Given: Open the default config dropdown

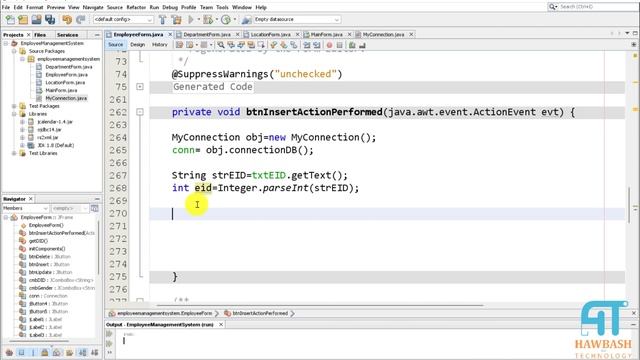Looking at the screenshot, I should point(123,19).
